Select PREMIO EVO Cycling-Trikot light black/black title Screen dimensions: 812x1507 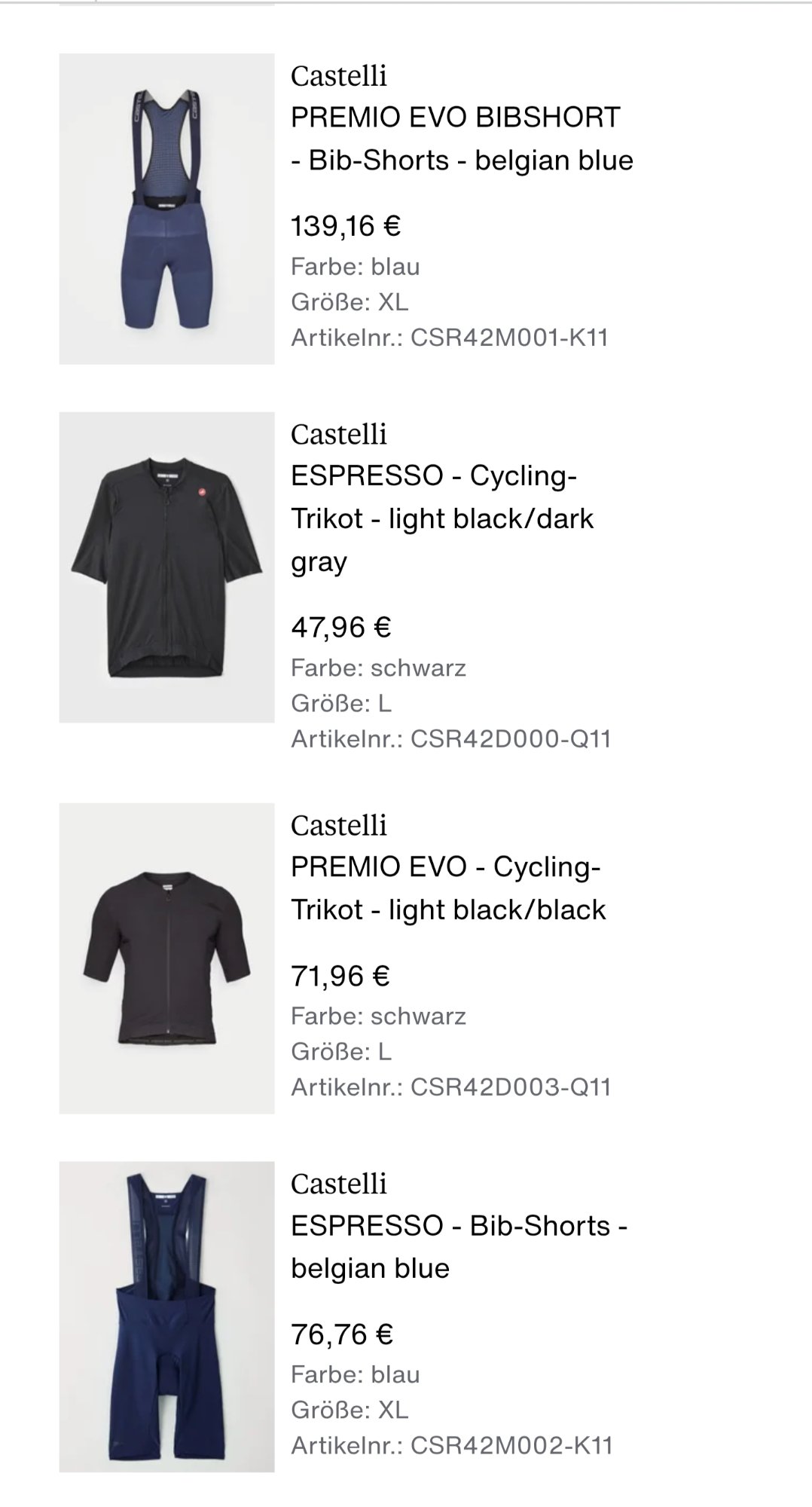pos(448,888)
